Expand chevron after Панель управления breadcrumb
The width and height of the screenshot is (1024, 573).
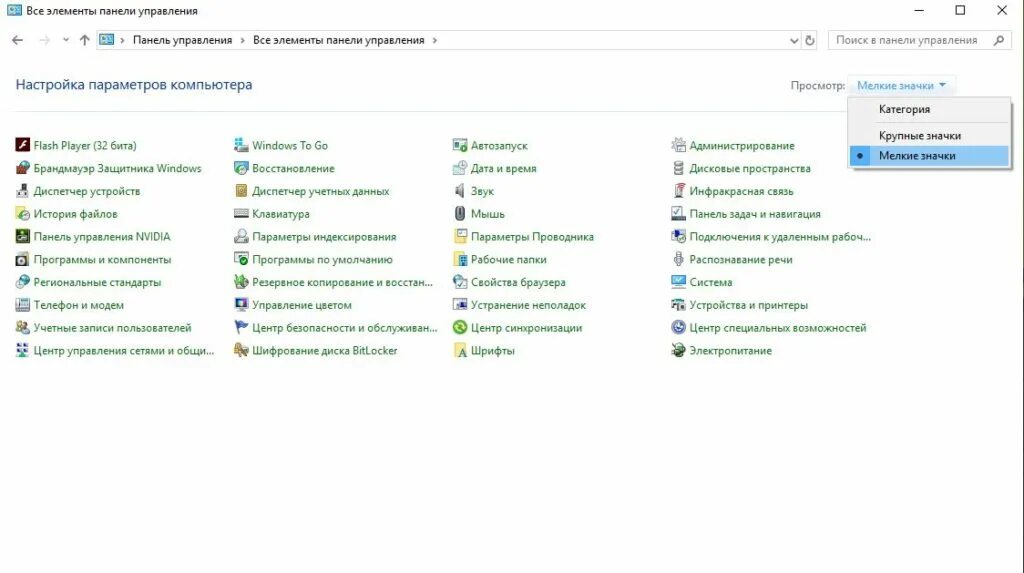(x=242, y=41)
